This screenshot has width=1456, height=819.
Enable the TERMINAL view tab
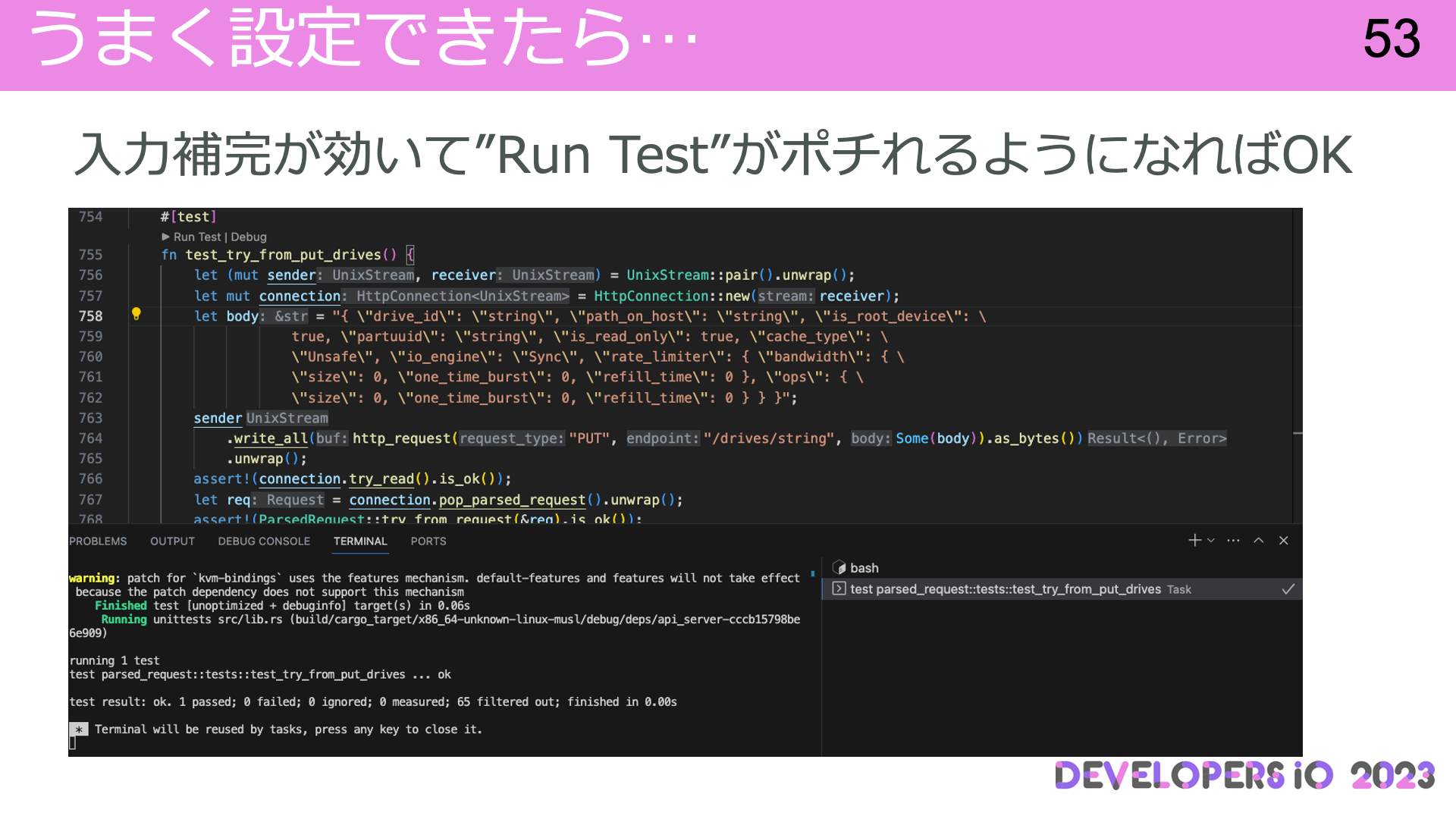[x=359, y=541]
